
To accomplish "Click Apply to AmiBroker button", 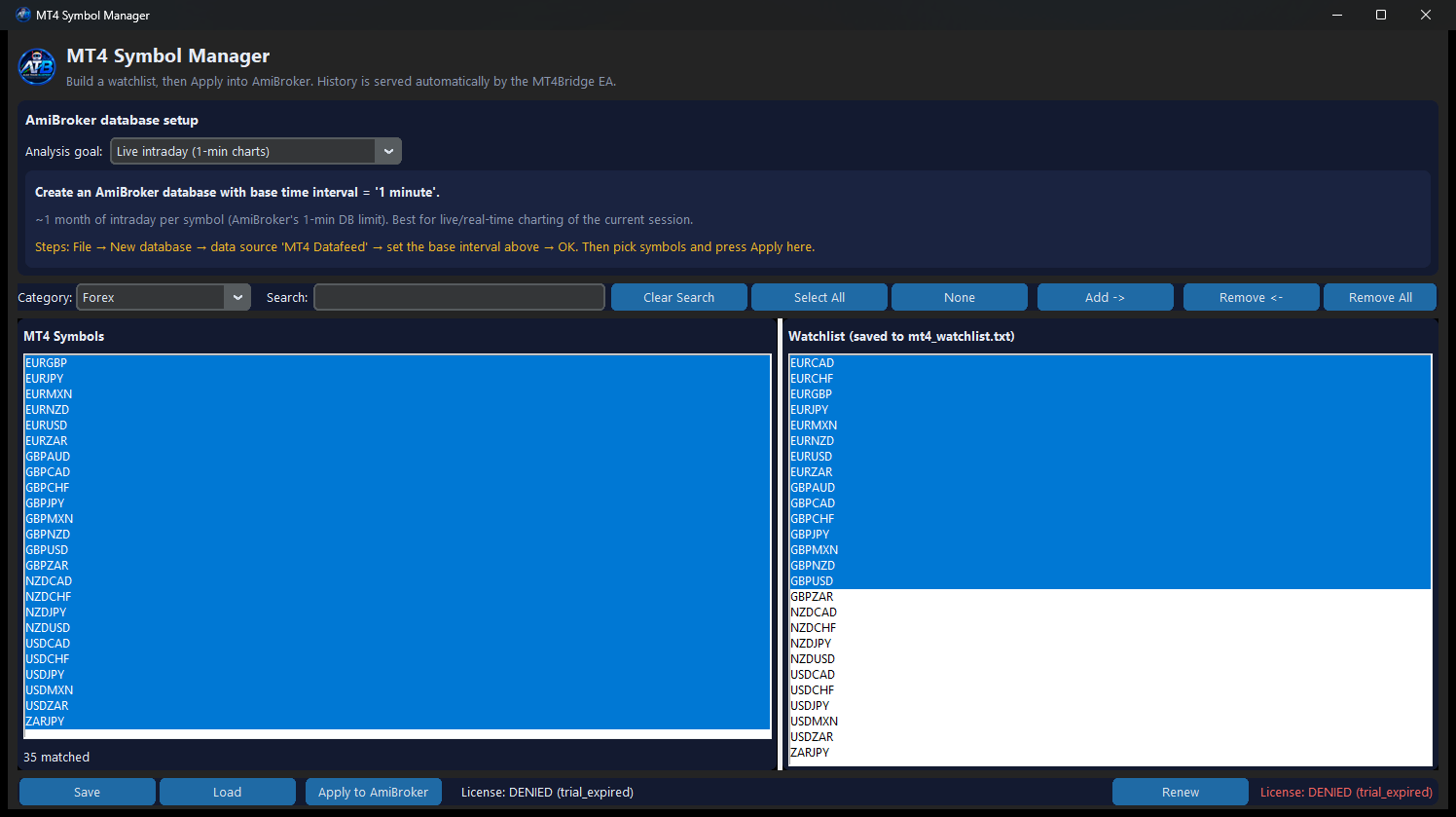I will point(374,792).
